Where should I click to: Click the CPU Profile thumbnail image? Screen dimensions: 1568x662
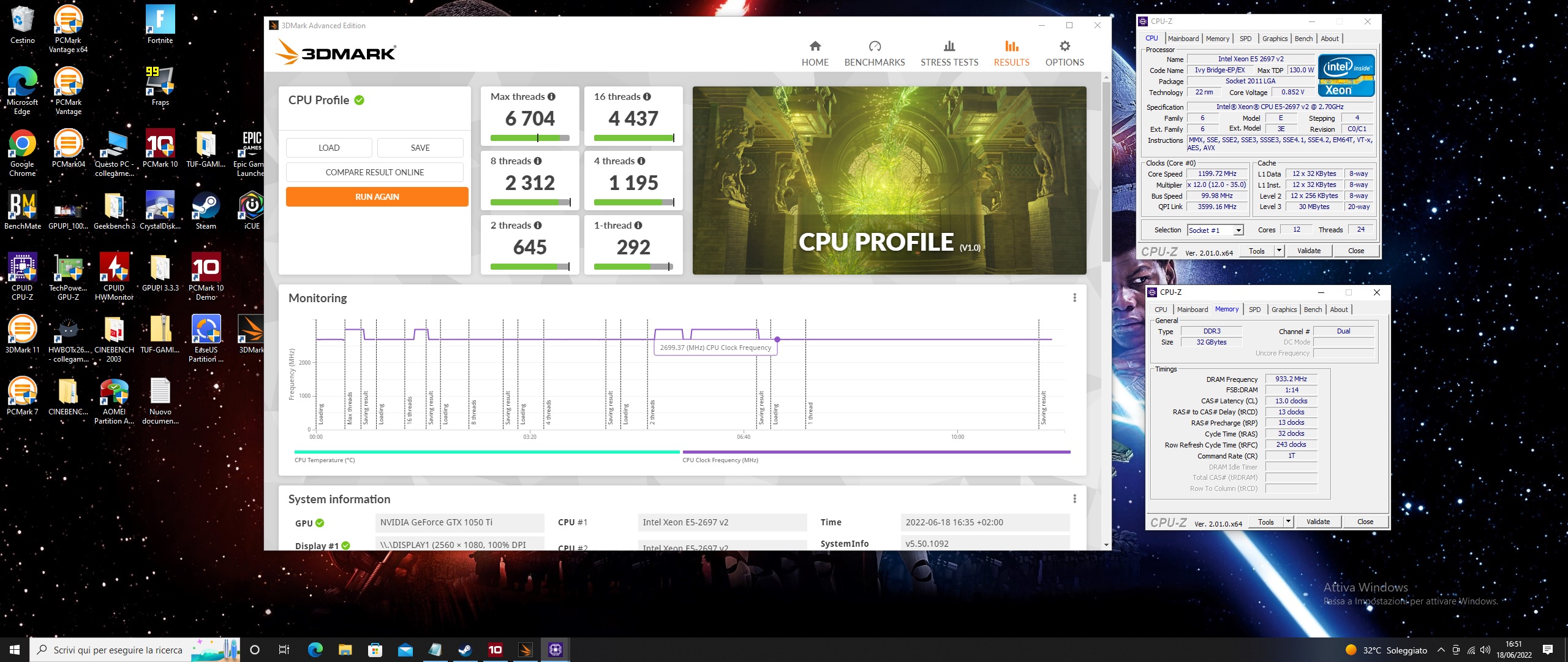[x=889, y=180]
